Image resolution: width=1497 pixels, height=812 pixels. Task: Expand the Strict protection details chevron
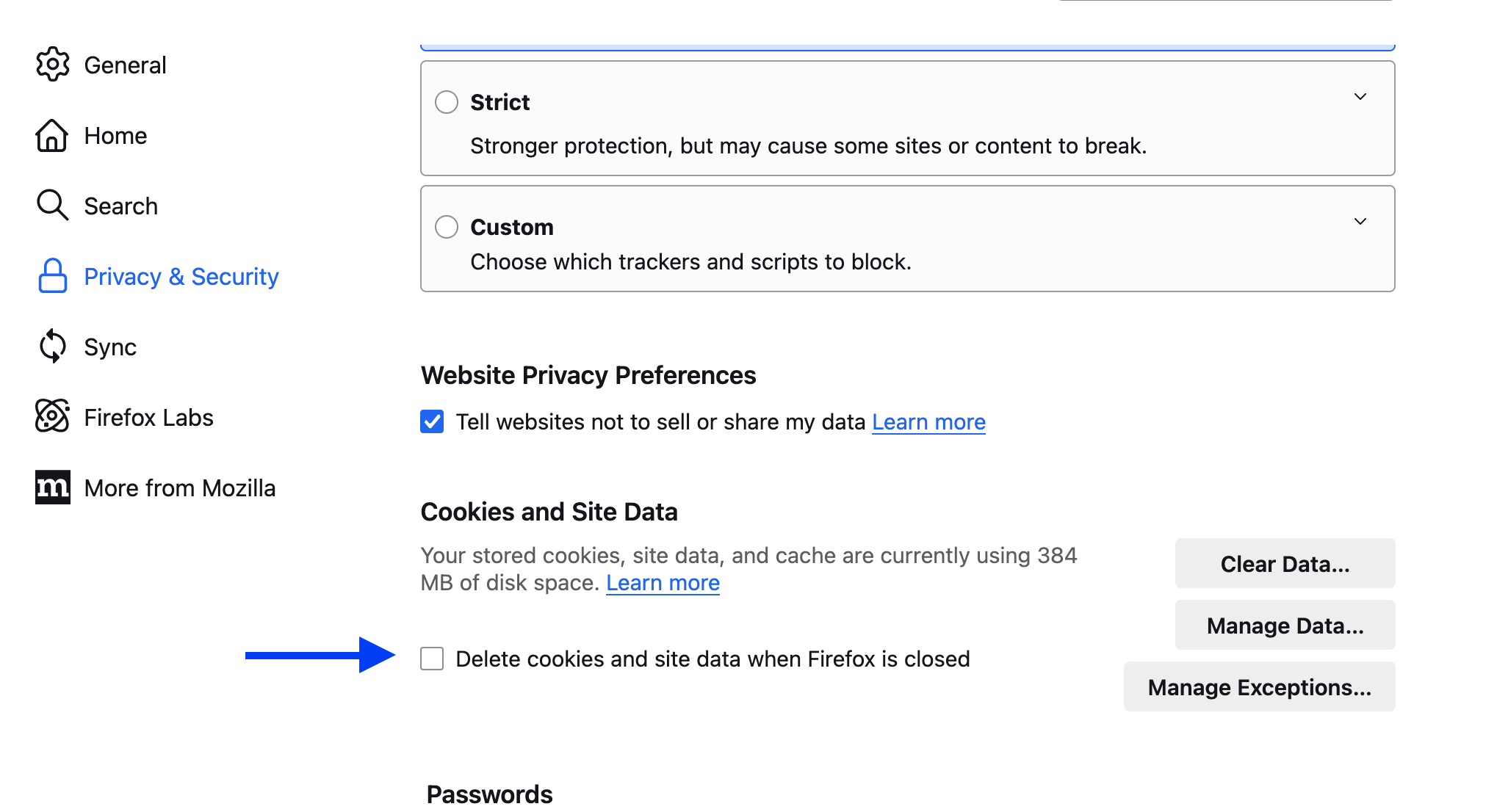pos(1360,97)
